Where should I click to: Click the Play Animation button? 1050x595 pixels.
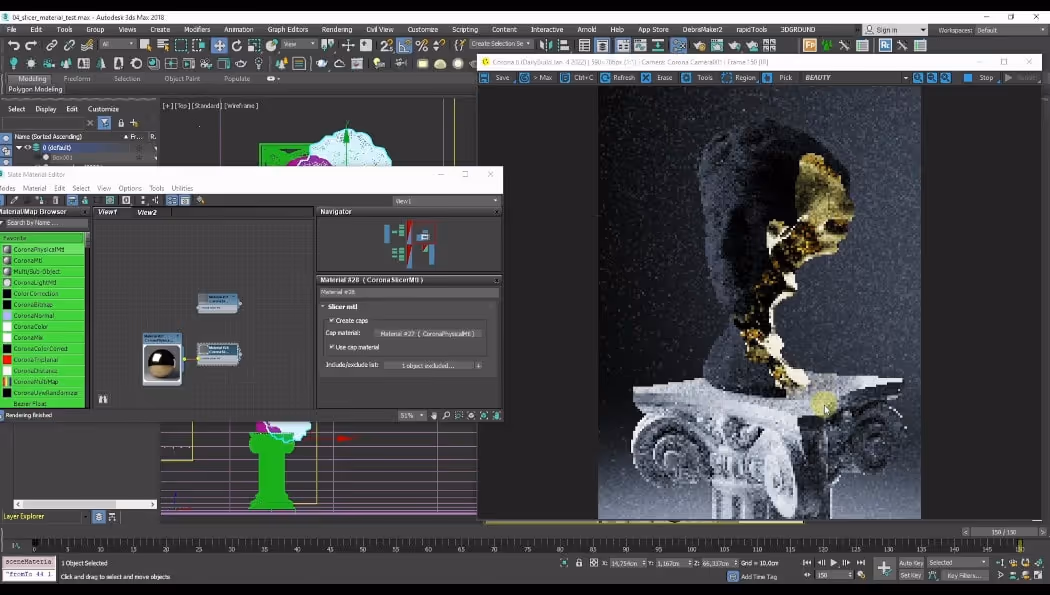click(834, 563)
